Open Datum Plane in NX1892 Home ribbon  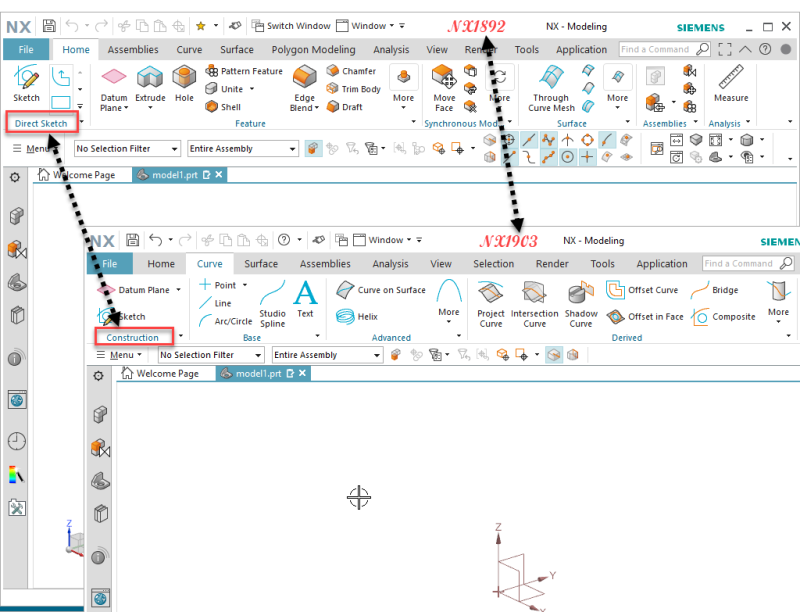[114, 89]
